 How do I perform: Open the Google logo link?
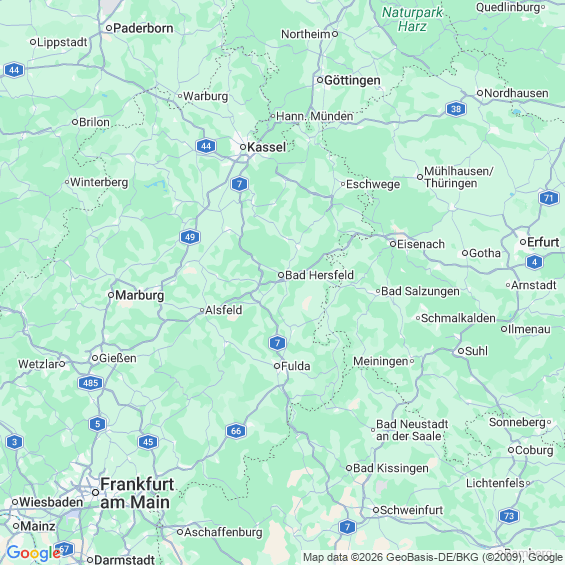coord(34,553)
